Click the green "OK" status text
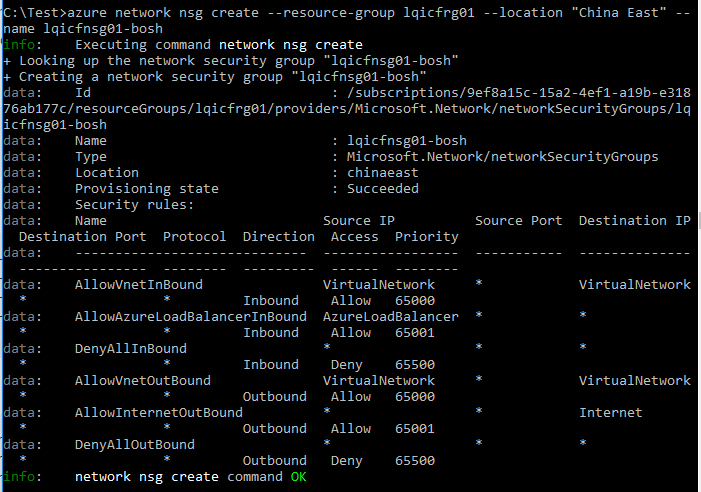The height and width of the screenshot is (492, 701). [298, 477]
